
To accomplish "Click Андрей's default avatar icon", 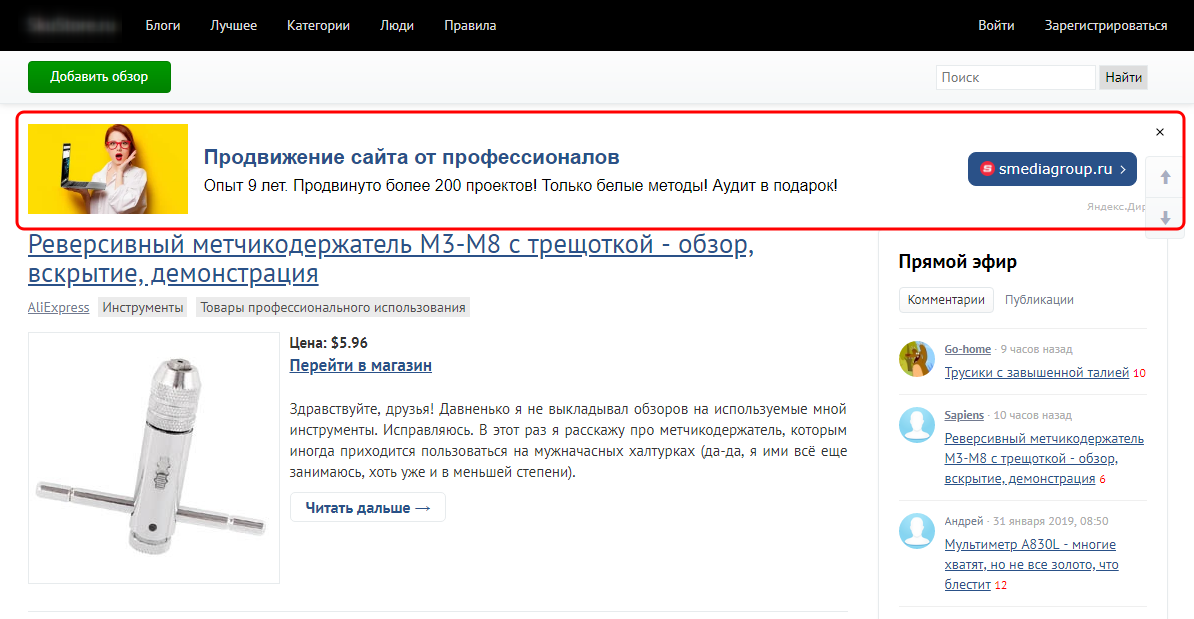I will [x=916, y=531].
